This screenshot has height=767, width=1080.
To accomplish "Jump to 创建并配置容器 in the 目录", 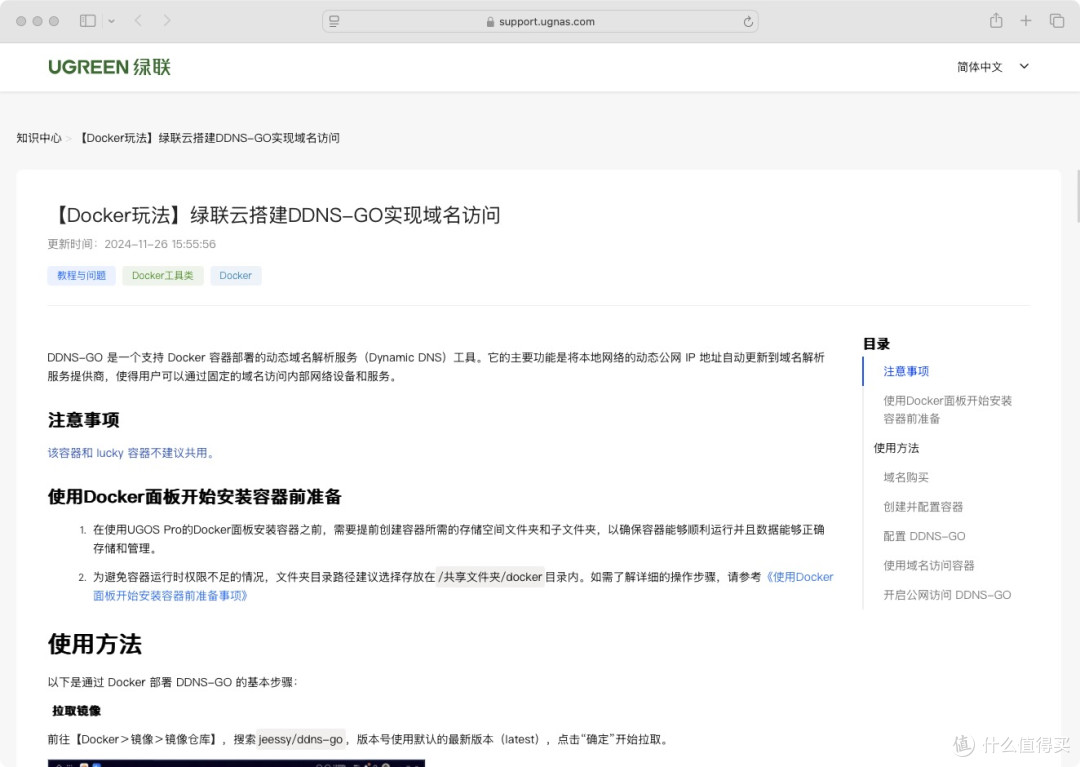I will pyautogui.click(x=923, y=507).
